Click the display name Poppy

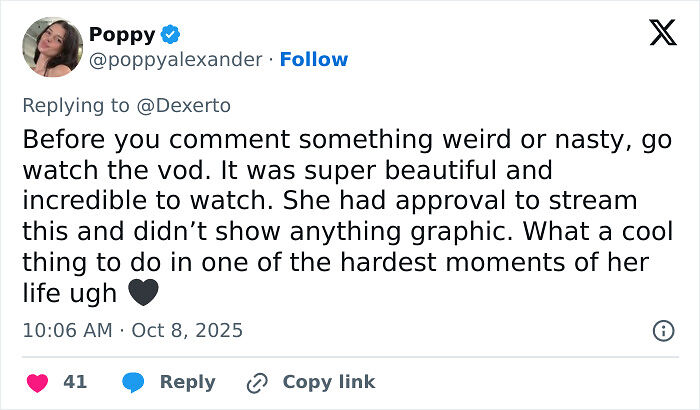click(x=122, y=35)
